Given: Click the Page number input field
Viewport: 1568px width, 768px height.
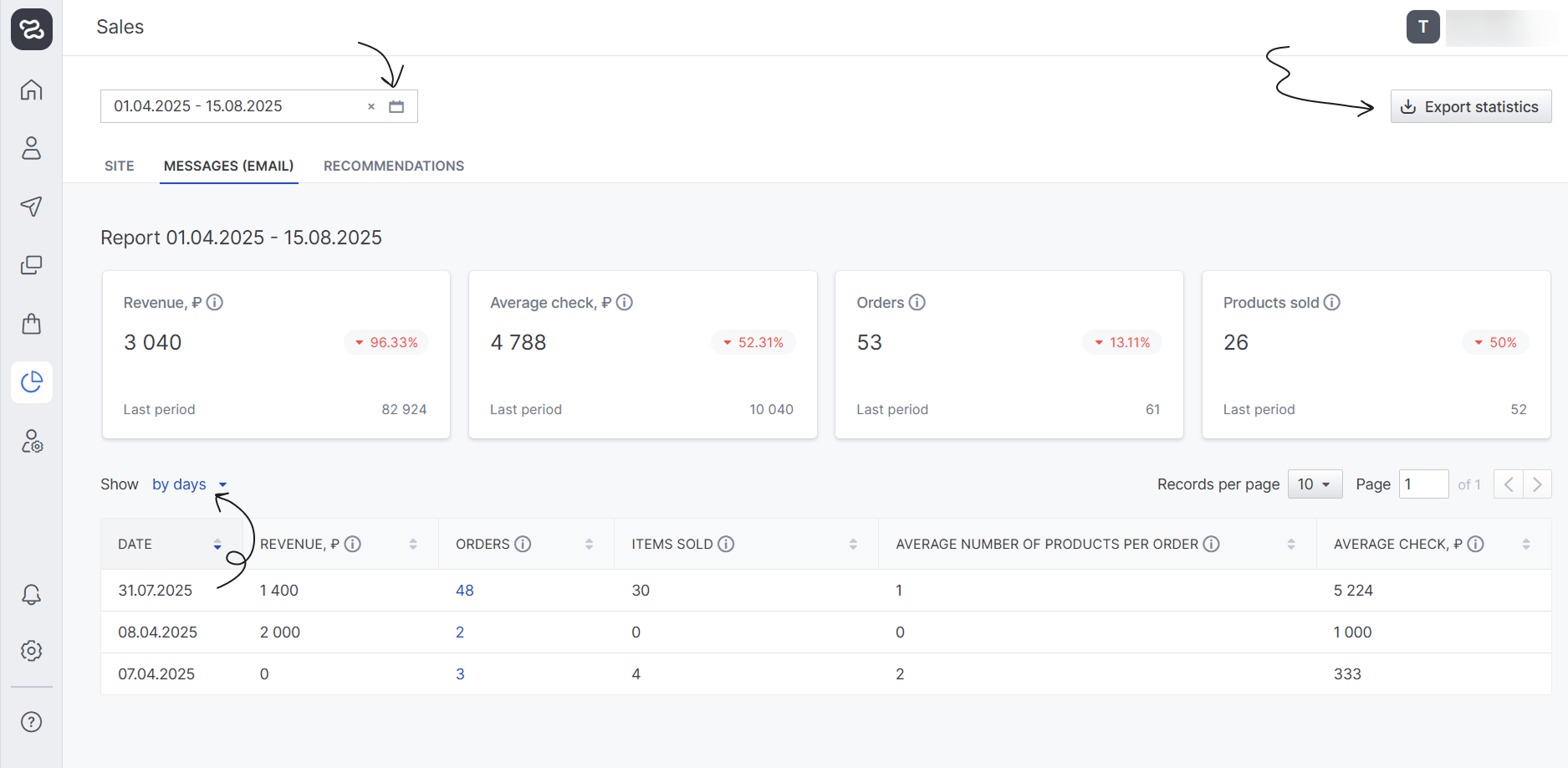Looking at the screenshot, I should click(x=1423, y=484).
